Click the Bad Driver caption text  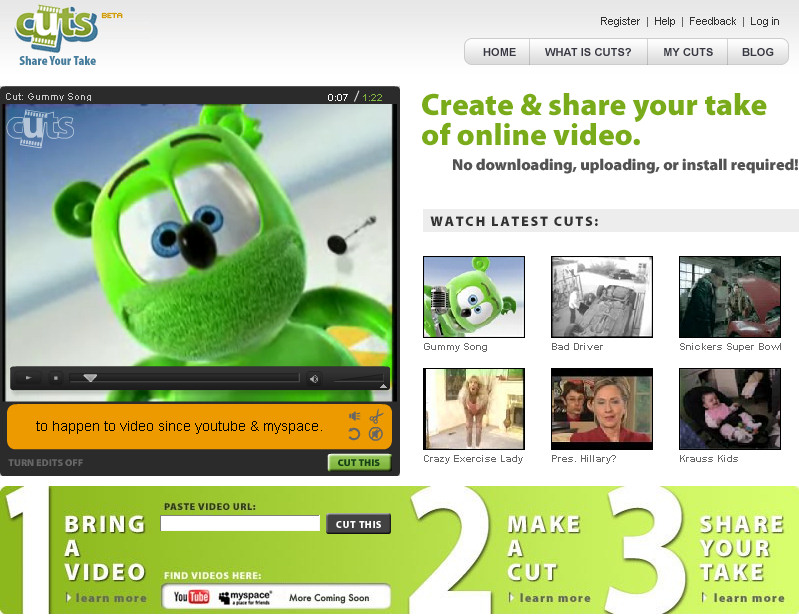pos(577,346)
